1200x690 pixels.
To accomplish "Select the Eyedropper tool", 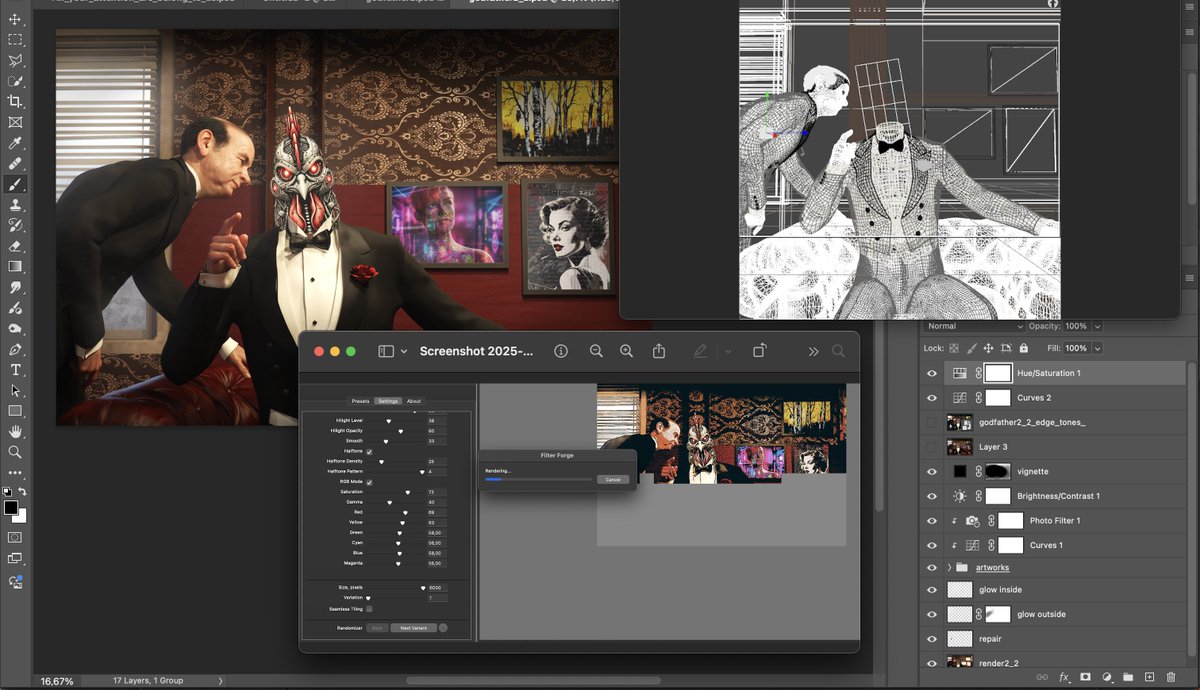I will point(15,143).
